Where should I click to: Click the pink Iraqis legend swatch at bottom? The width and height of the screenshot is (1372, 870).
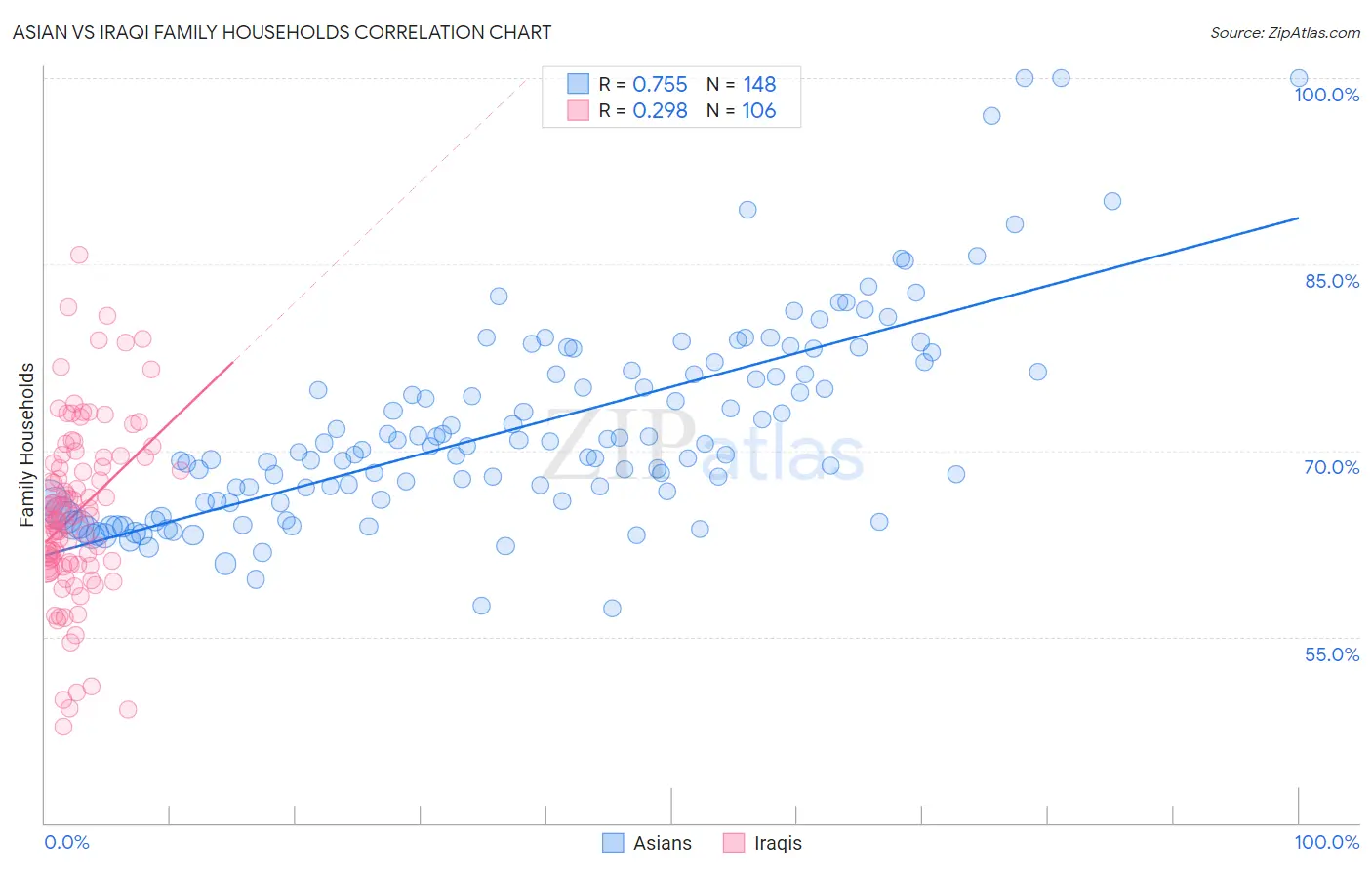click(x=734, y=843)
